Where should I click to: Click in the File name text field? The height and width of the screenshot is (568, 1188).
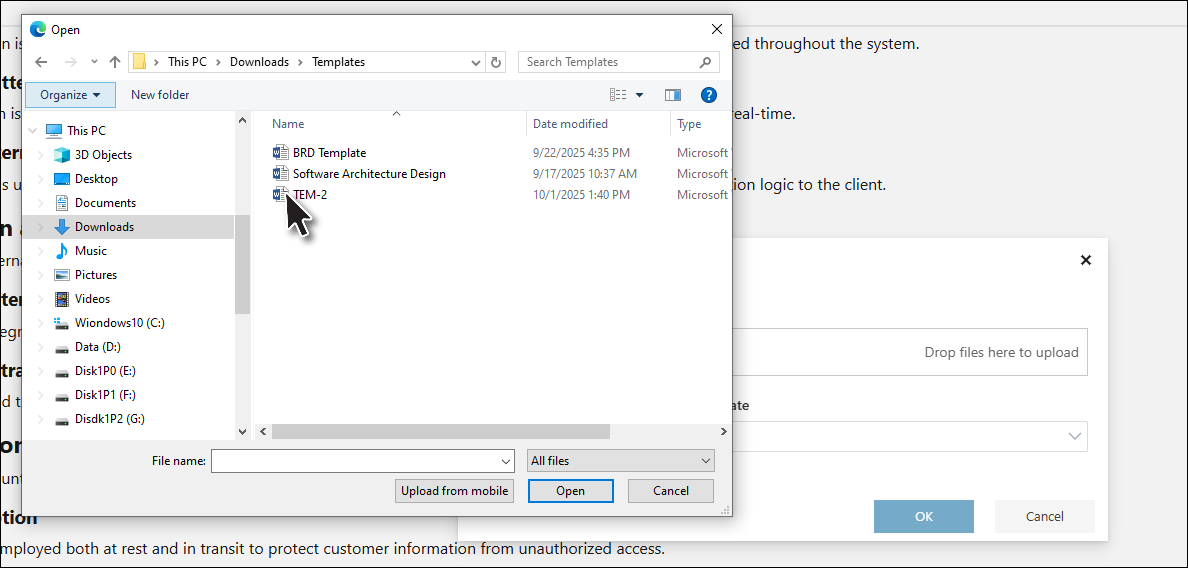pyautogui.click(x=355, y=461)
